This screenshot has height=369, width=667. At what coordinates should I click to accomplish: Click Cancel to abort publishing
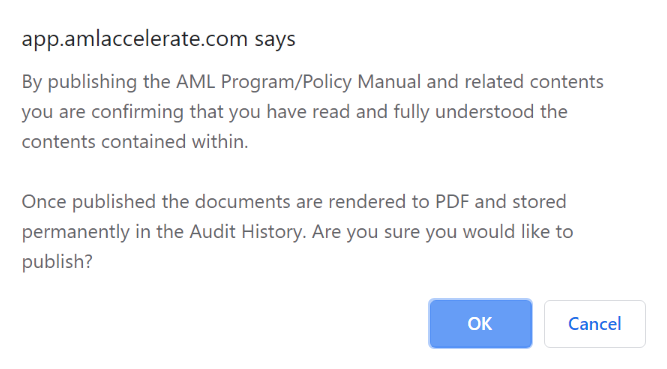click(x=595, y=323)
